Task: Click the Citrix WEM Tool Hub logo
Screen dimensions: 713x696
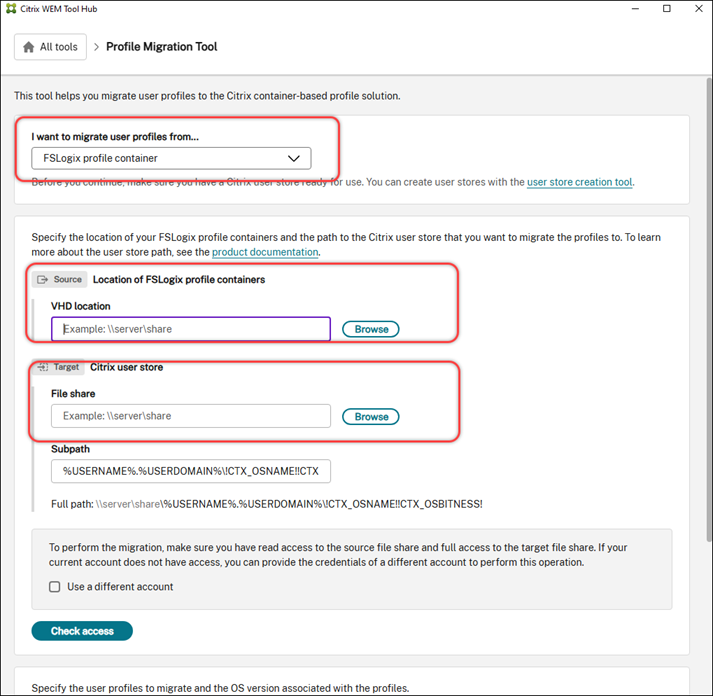Action: pos(11,9)
